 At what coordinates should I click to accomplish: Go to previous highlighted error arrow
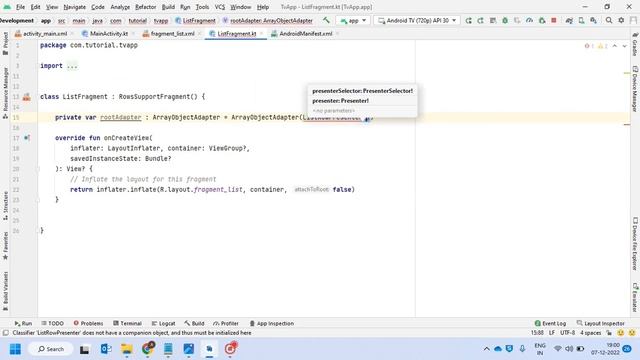click(x=615, y=46)
